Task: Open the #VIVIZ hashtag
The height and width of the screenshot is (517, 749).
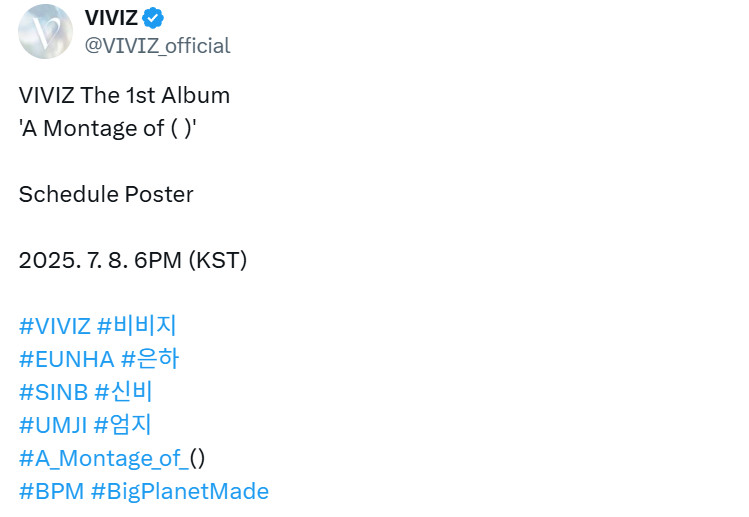Action: point(54,325)
